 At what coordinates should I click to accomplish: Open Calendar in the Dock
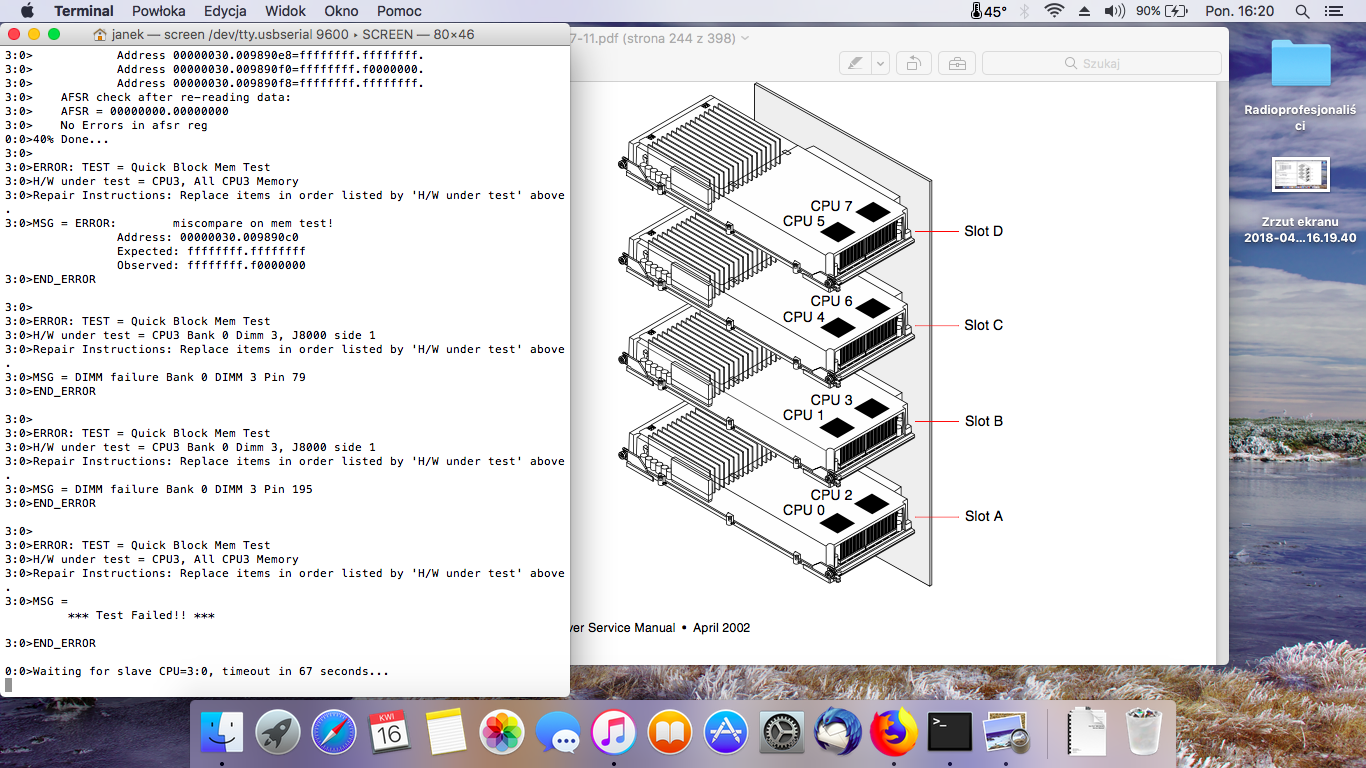389,733
